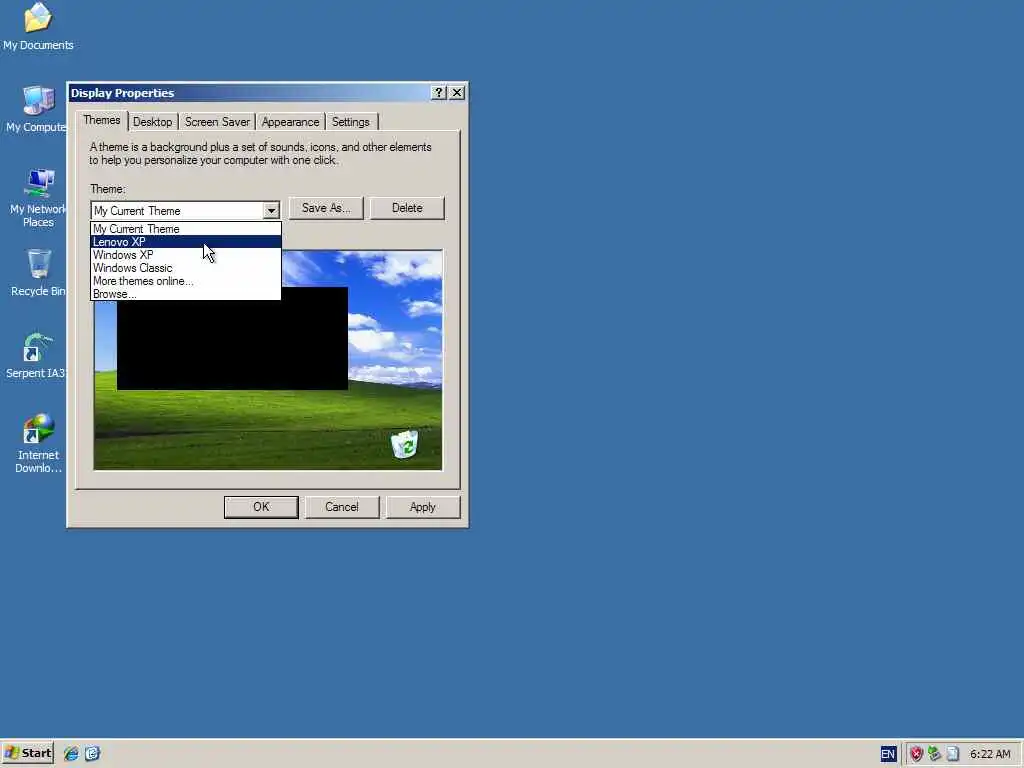Select the Recycle Bin desktop icon

(x=38, y=272)
